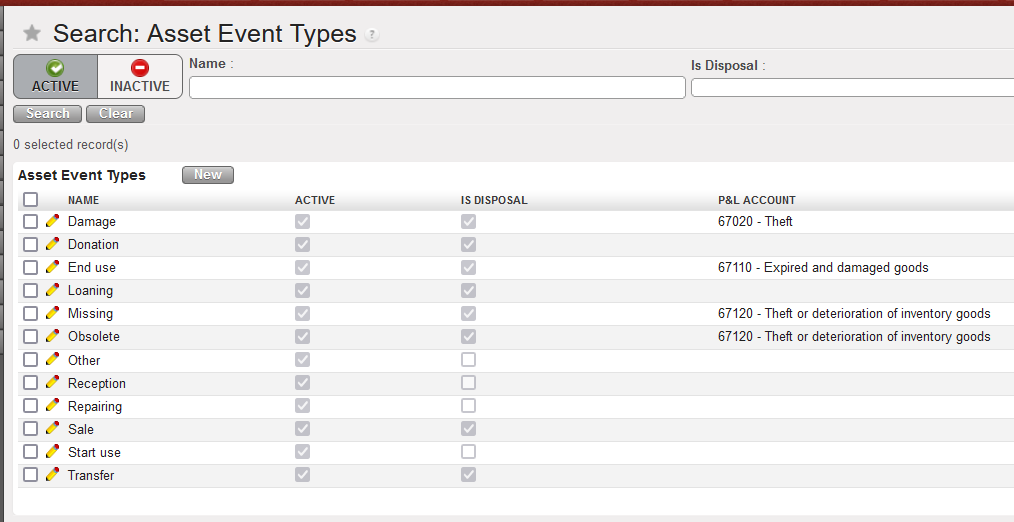Select the Repairing row checkbox
1014x522 pixels.
click(x=31, y=406)
